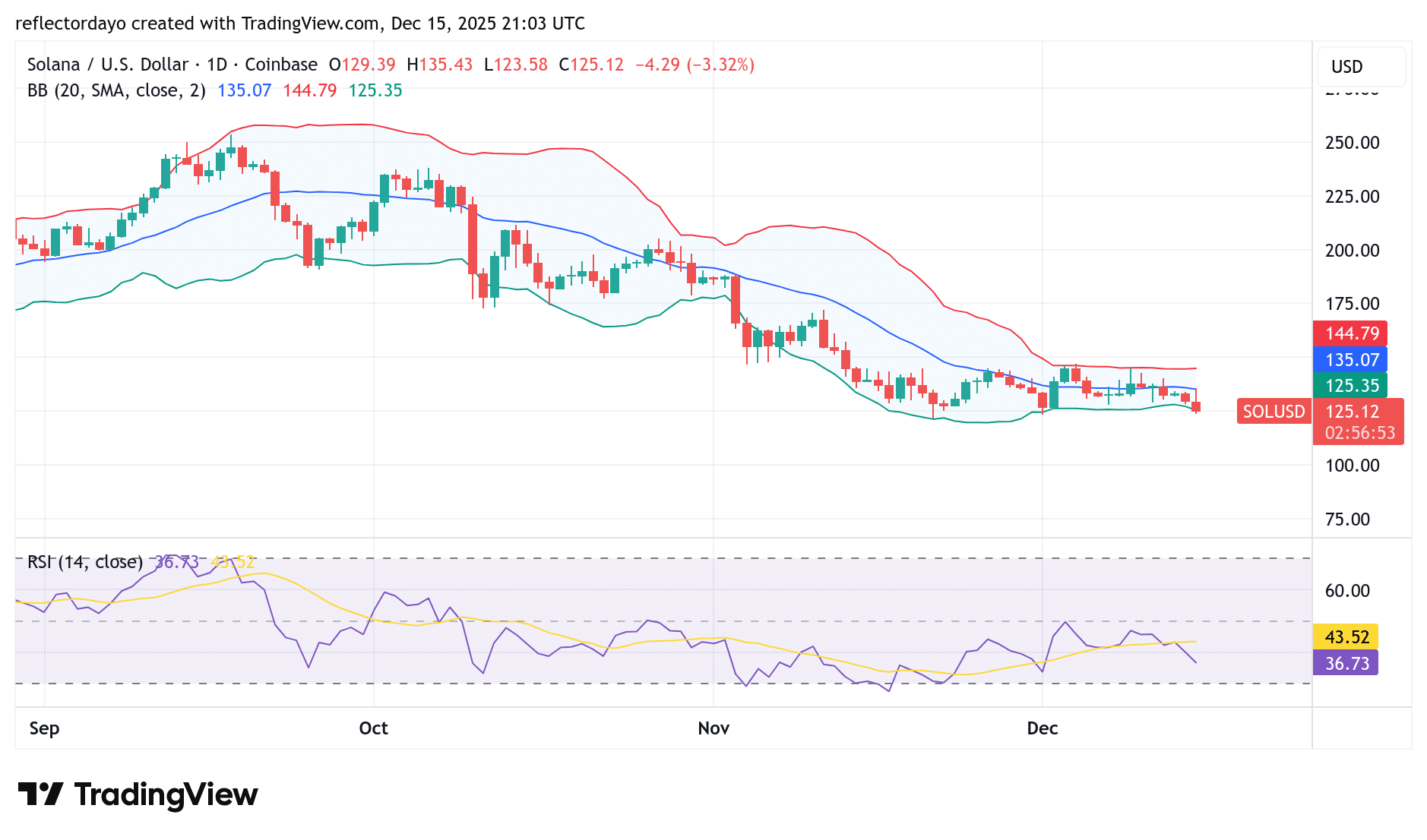This screenshot has width=1427, height=840.
Task: Toggle the RSI (14, close) indicator
Action: [x=84, y=563]
